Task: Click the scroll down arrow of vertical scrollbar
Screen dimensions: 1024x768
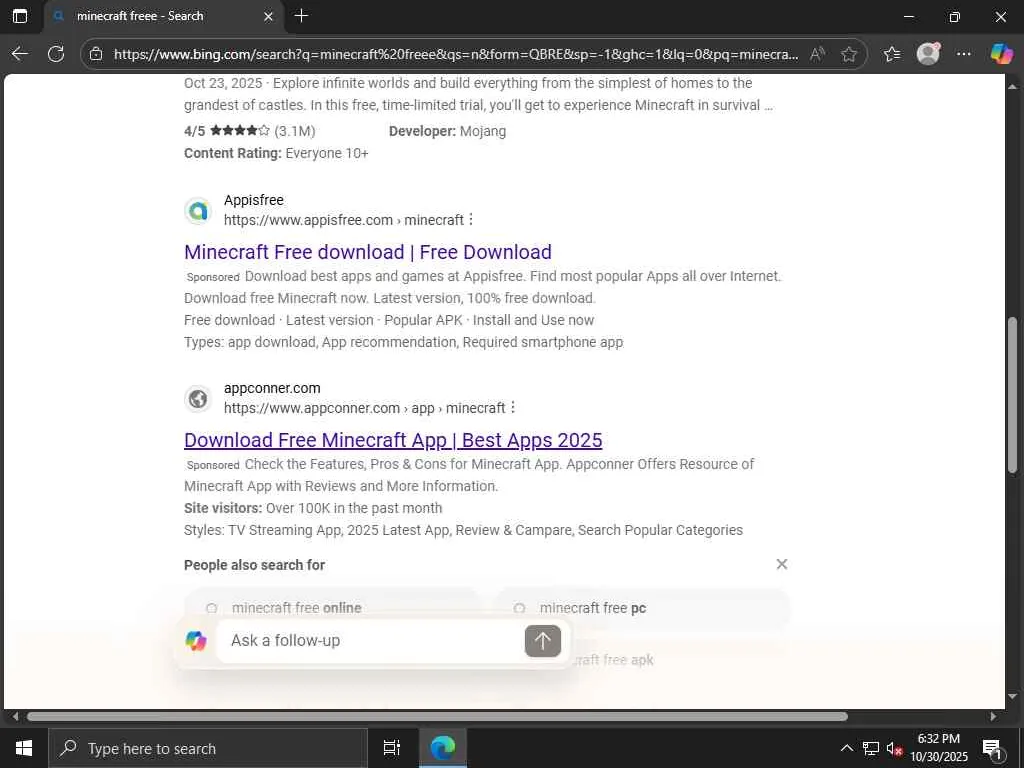Action: (1012, 697)
